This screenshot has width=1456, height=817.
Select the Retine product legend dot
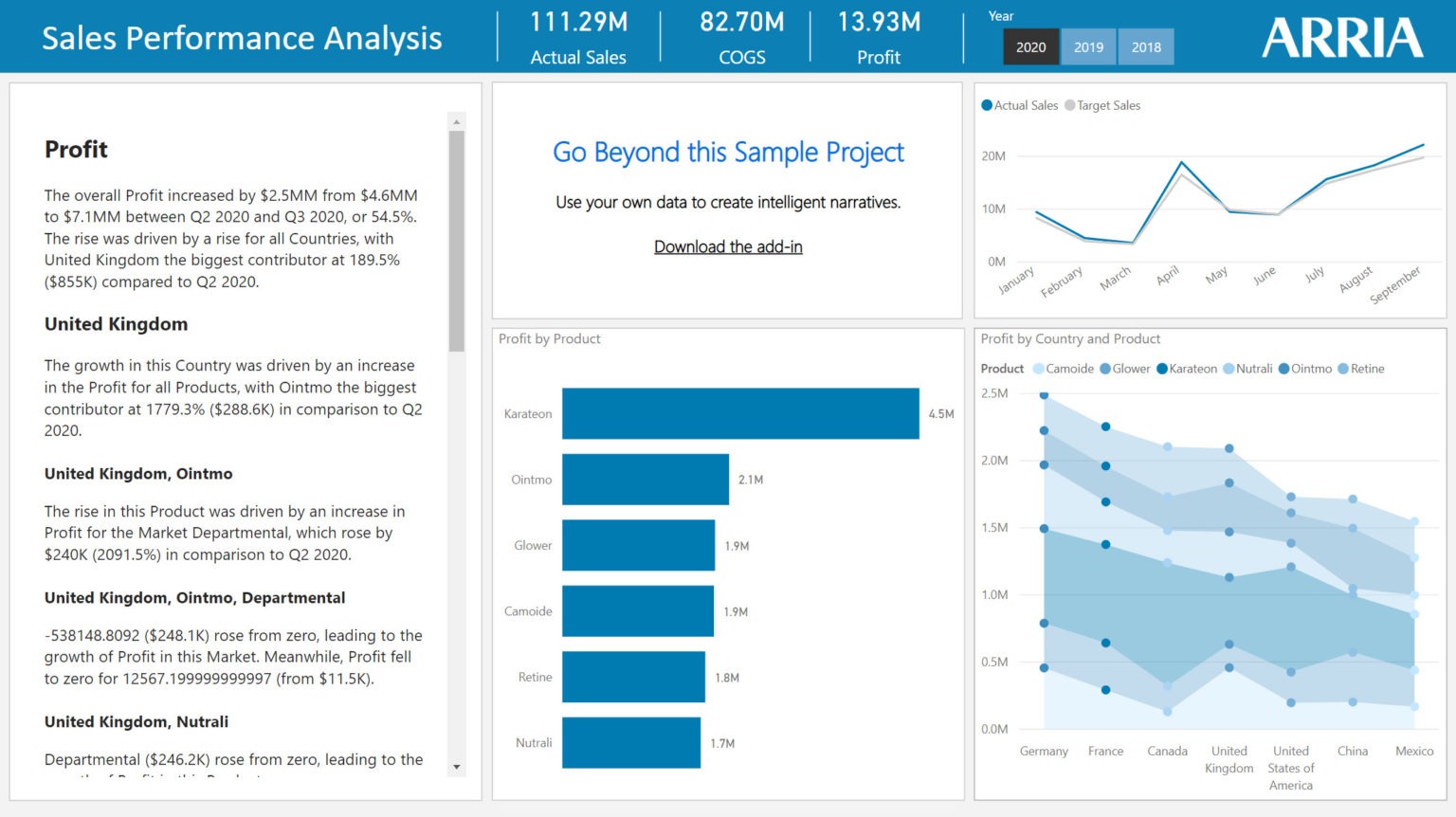1343,370
